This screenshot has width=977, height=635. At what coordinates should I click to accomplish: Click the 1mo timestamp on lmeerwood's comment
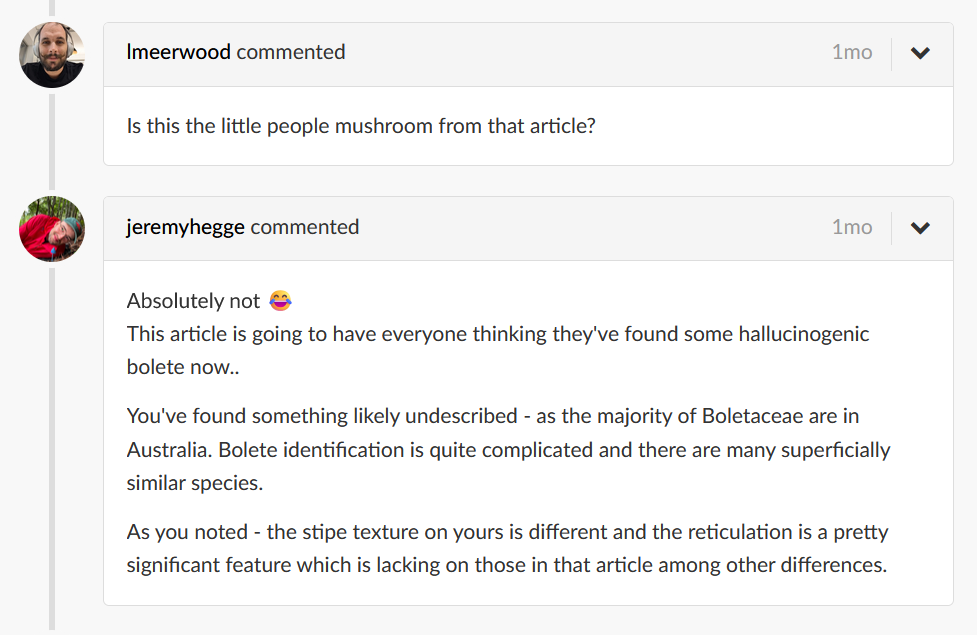coord(851,52)
